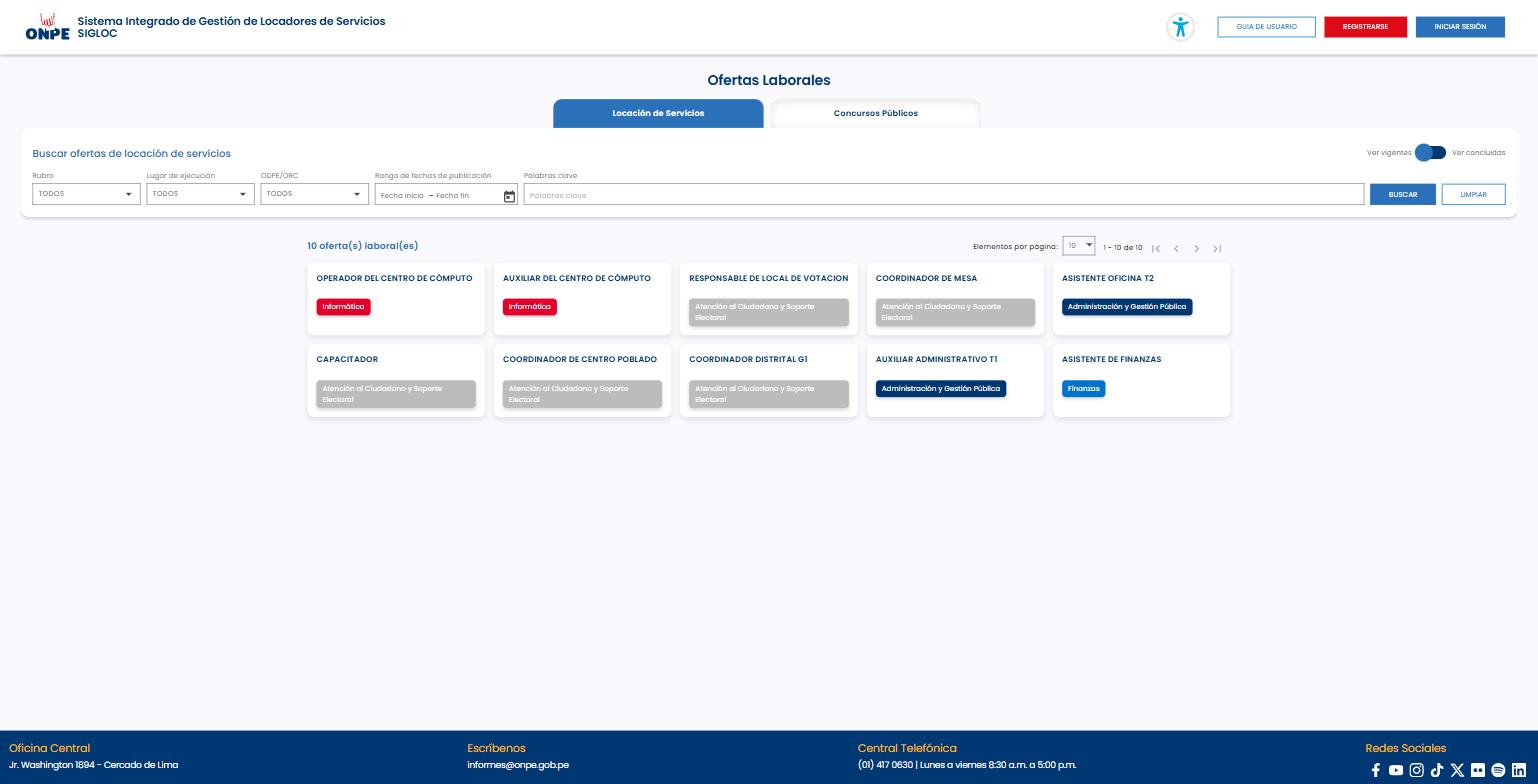Open ONPE Instagram icon
This screenshot has width=1538, height=784.
point(1416,770)
